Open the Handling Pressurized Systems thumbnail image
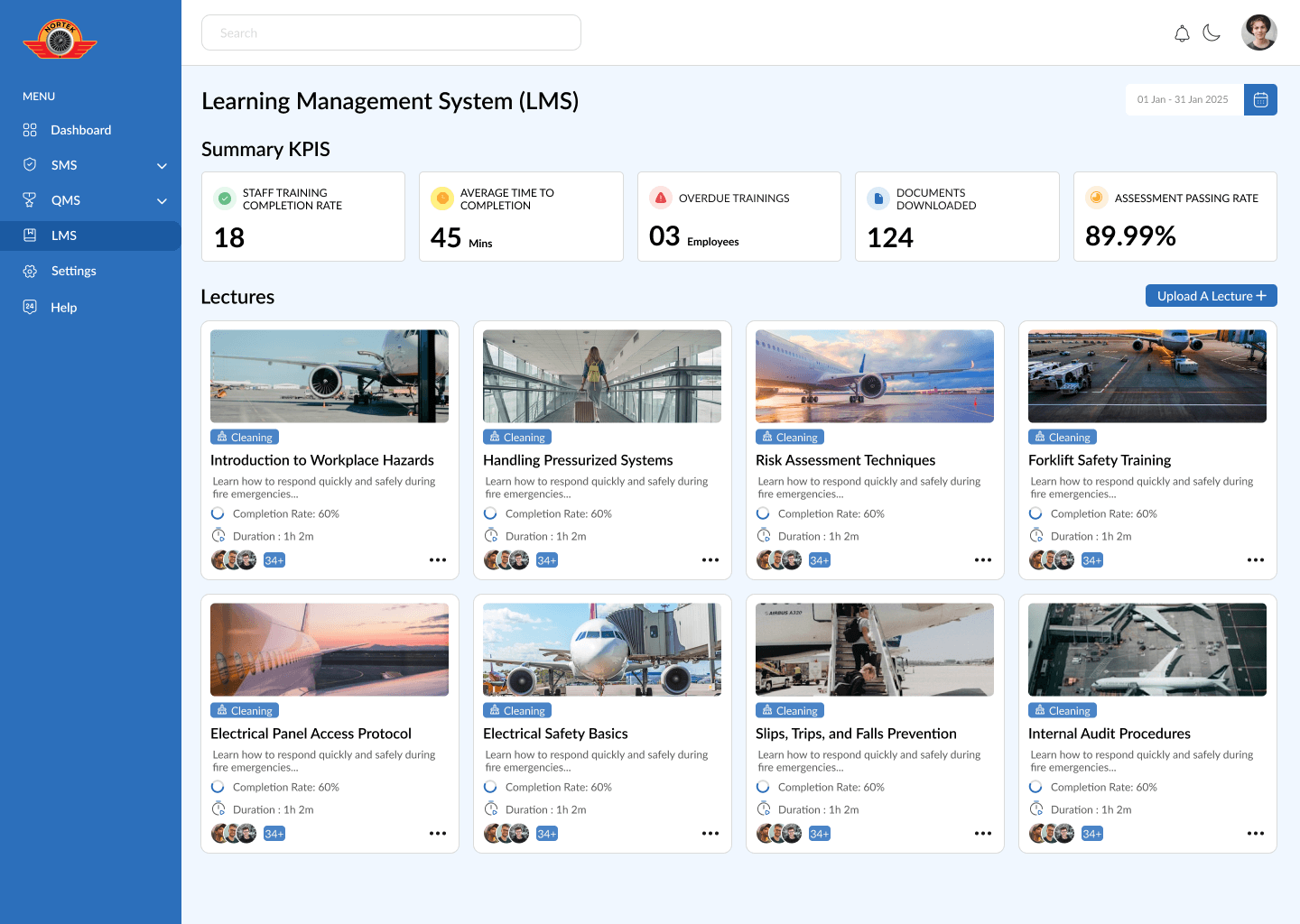The image size is (1300, 924). click(x=602, y=376)
